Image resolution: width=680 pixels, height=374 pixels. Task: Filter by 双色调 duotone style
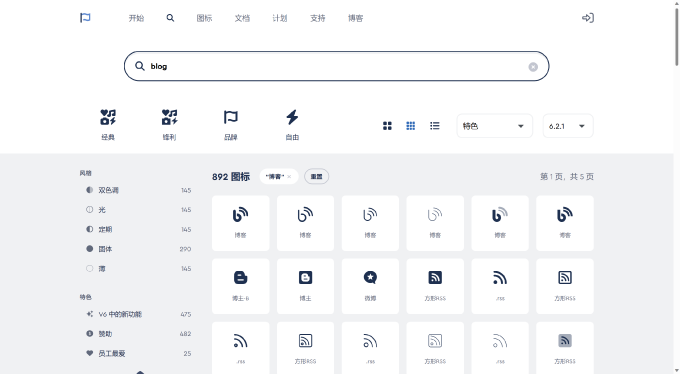138,190
